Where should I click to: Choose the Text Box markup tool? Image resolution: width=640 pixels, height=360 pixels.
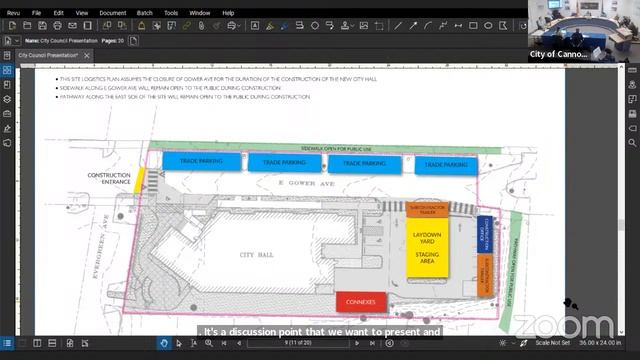[x=255, y=26]
